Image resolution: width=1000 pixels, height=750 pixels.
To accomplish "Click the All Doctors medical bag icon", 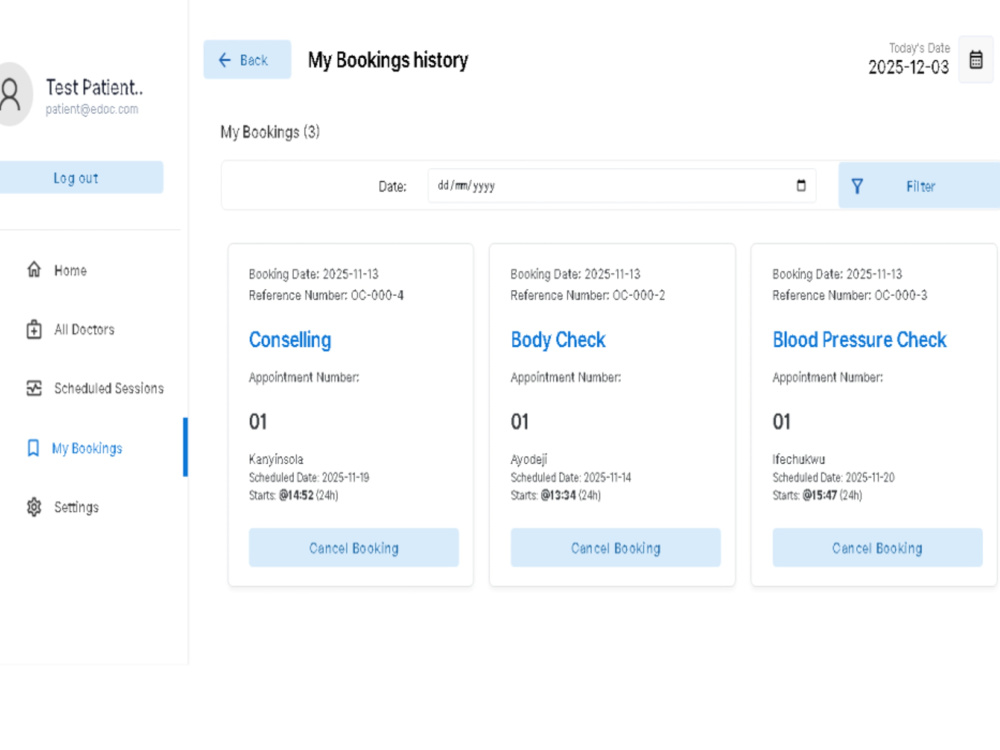I will [x=34, y=329].
